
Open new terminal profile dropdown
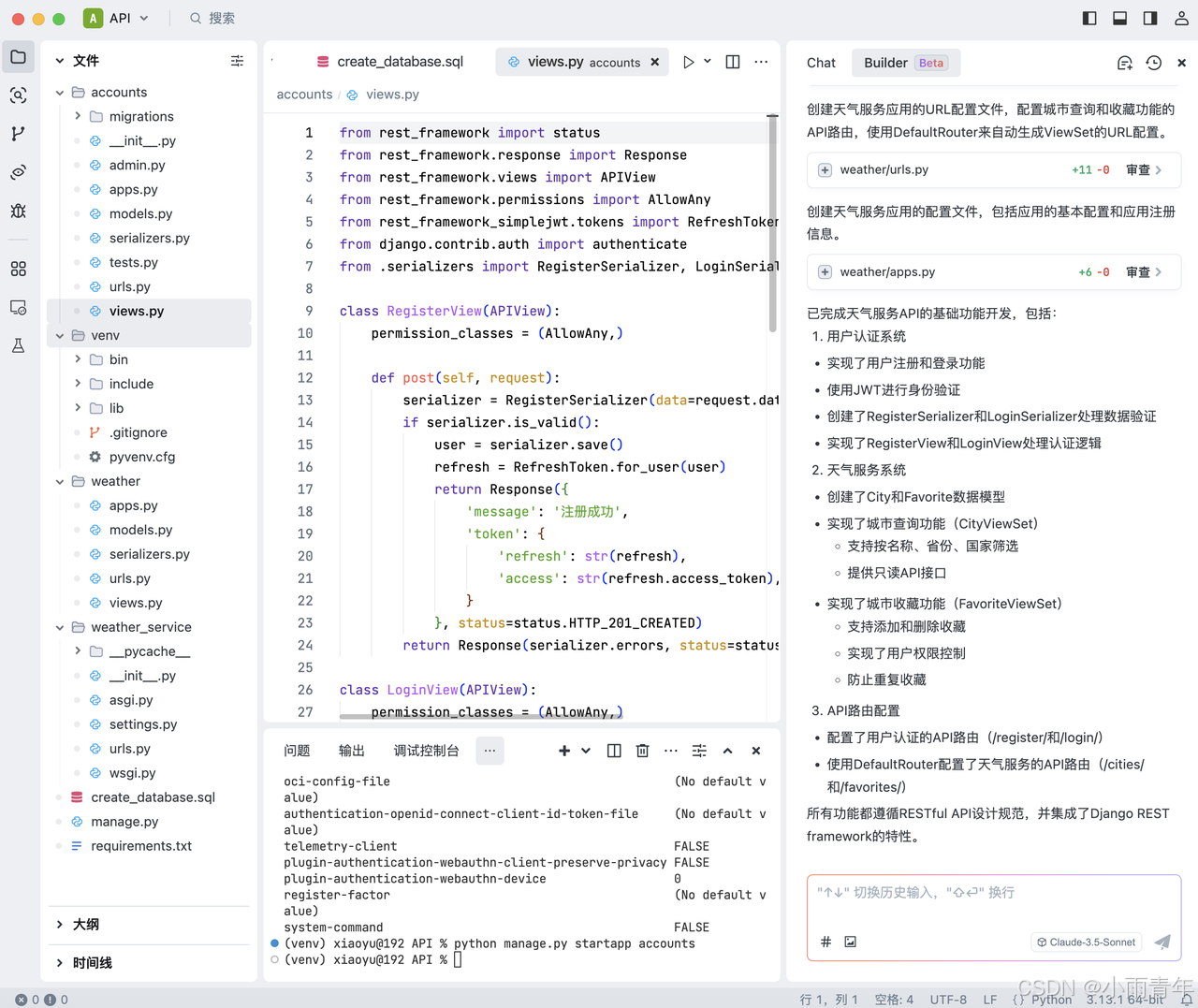point(586,751)
